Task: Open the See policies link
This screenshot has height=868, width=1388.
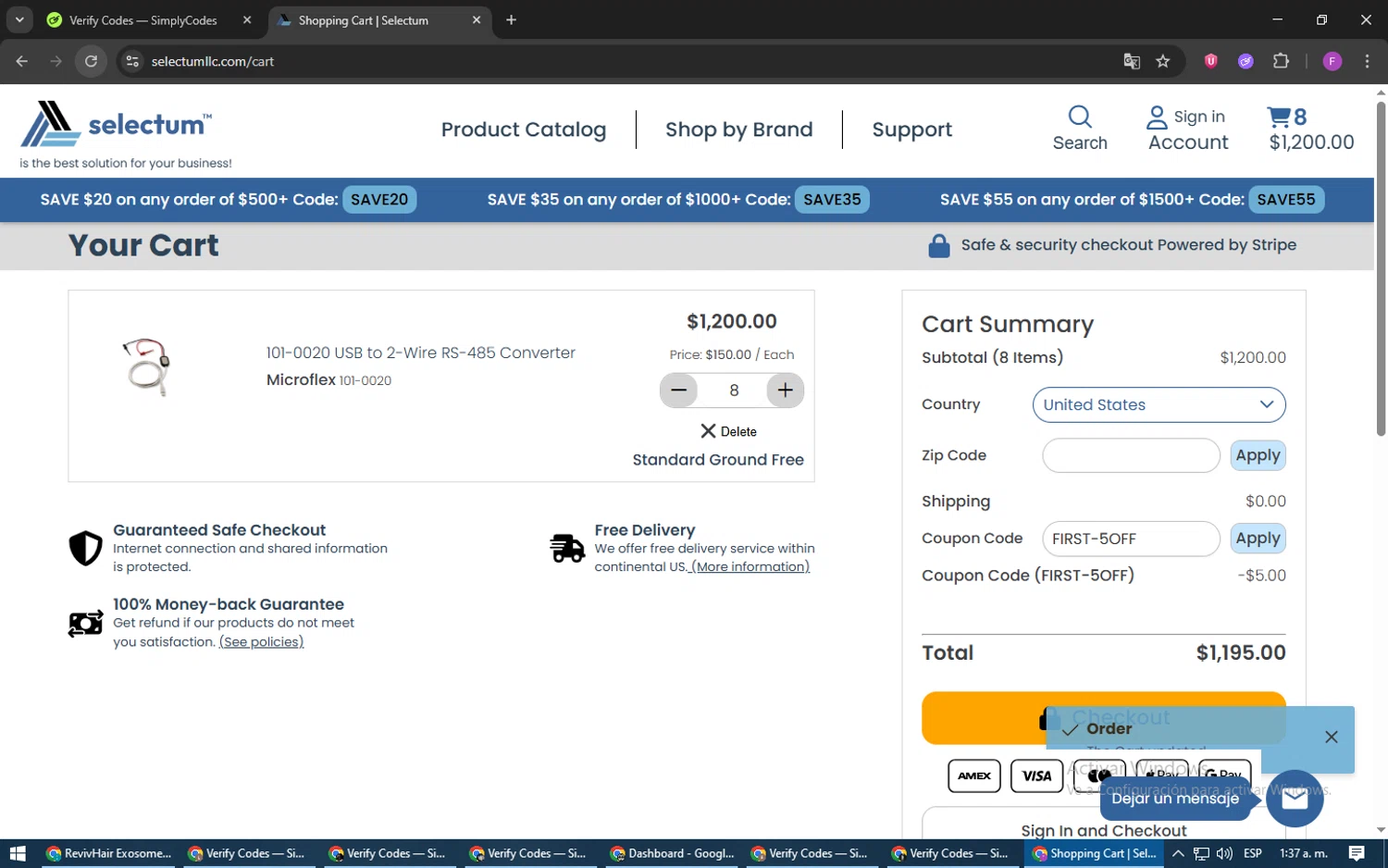Action: click(x=261, y=642)
